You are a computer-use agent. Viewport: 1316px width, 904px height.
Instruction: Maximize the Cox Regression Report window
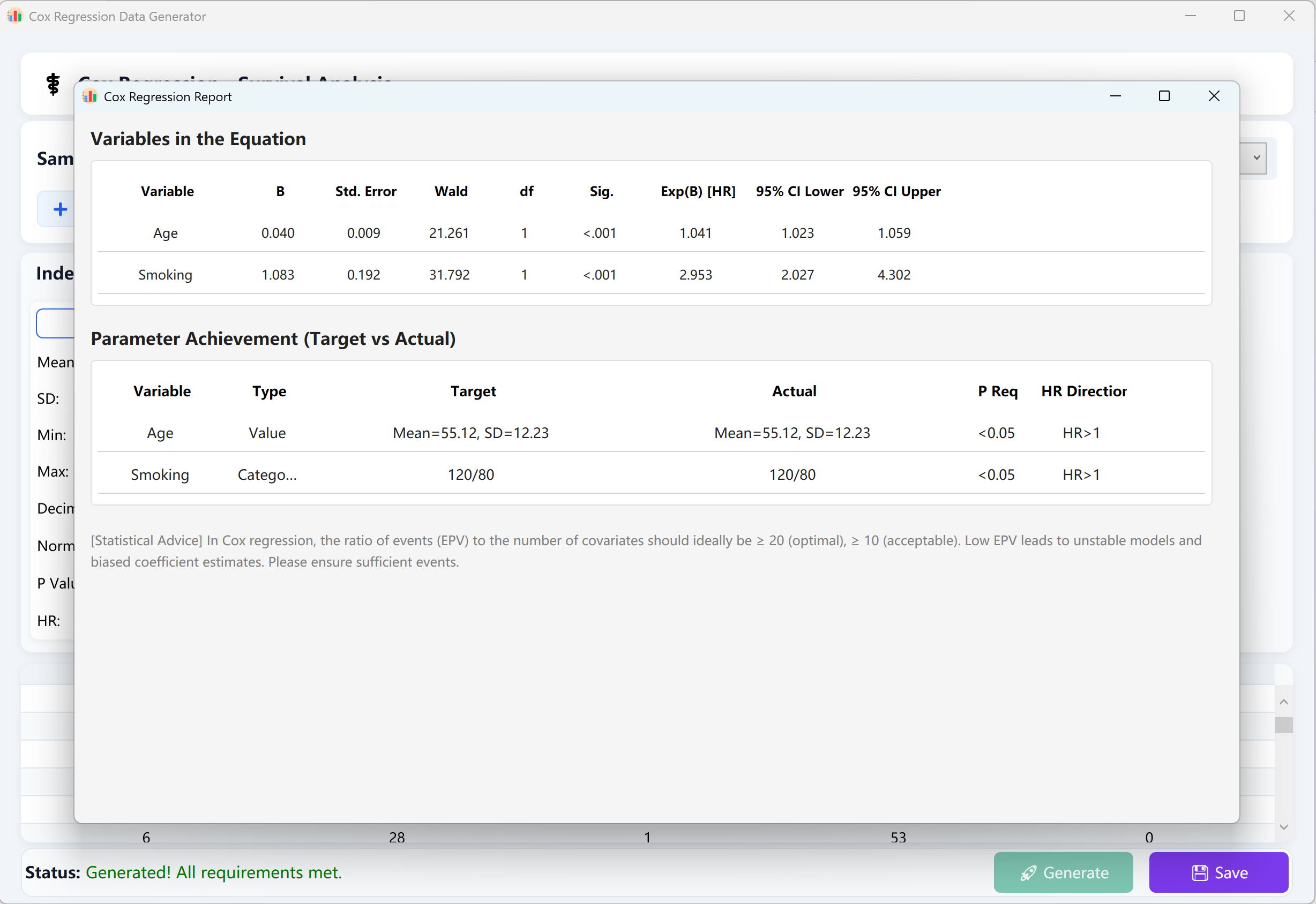tap(1164, 96)
